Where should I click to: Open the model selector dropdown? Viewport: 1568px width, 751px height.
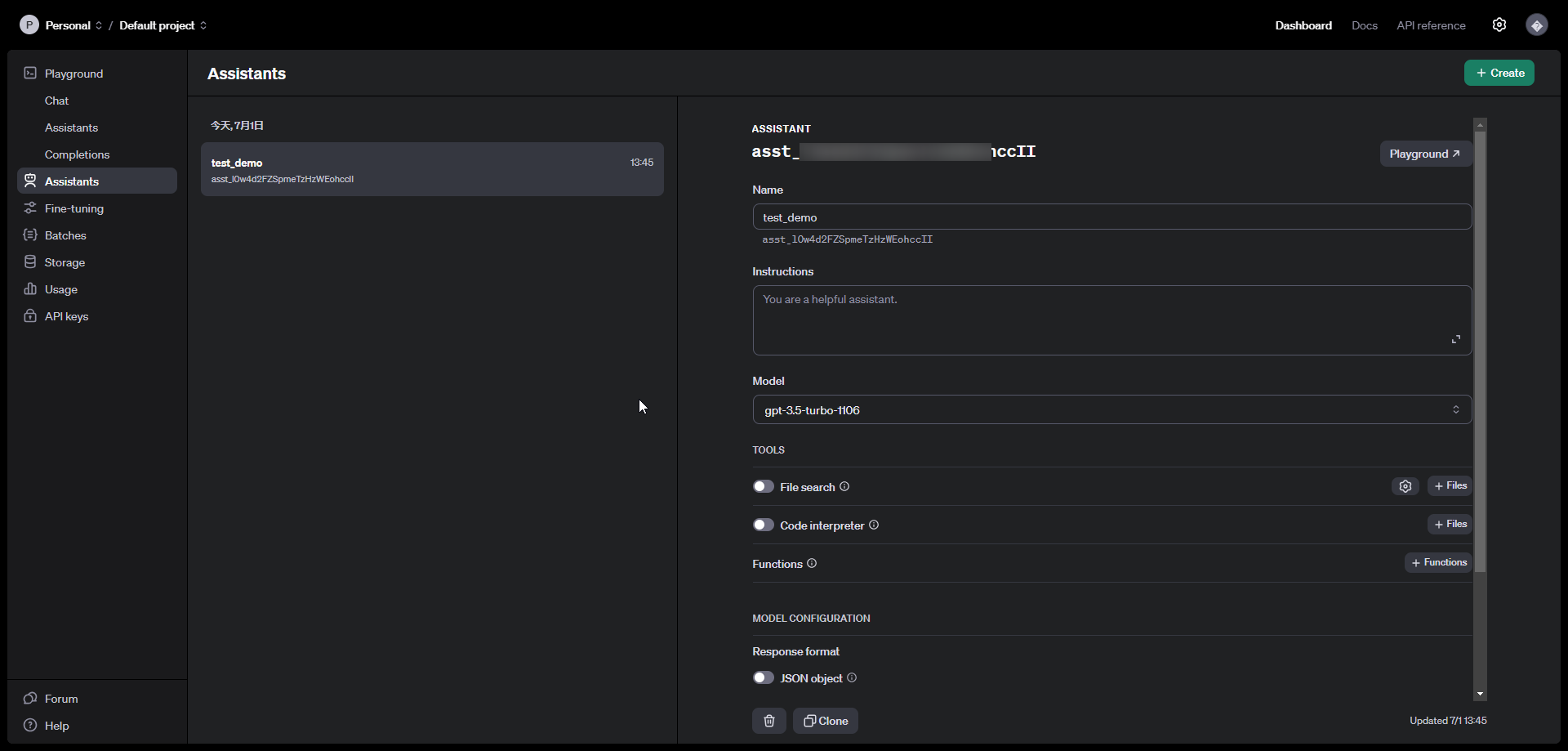pyautogui.click(x=1111, y=409)
